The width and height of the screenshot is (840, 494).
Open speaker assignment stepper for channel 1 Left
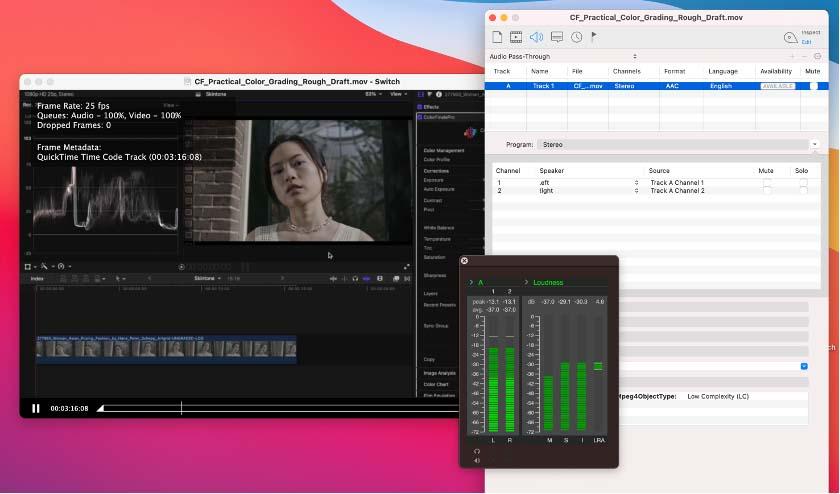pos(636,183)
